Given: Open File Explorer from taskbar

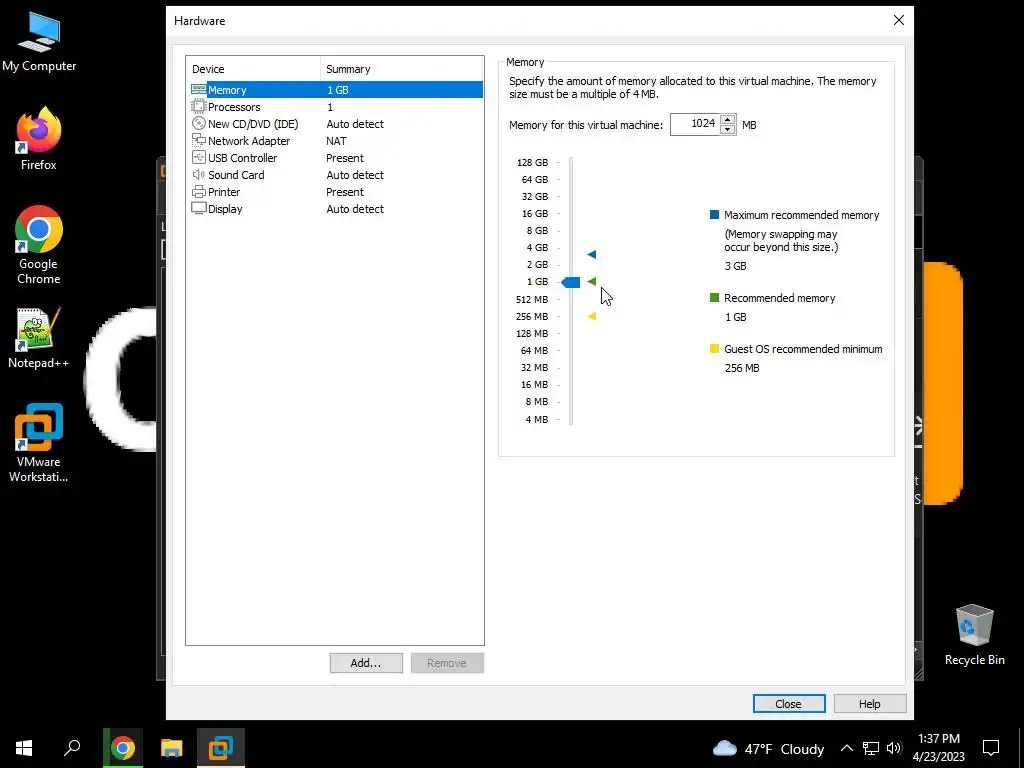Looking at the screenshot, I should tap(171, 748).
